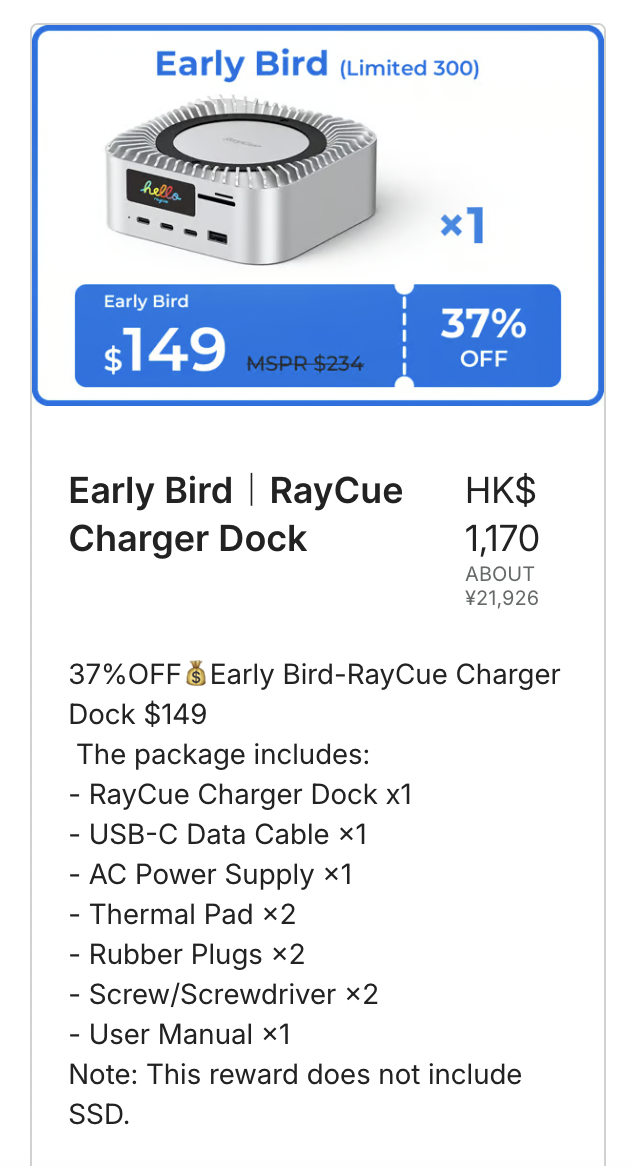Viewport: 634px width, 1166px height.
Task: Click the (Limited 300) label
Action: pyautogui.click(x=409, y=69)
